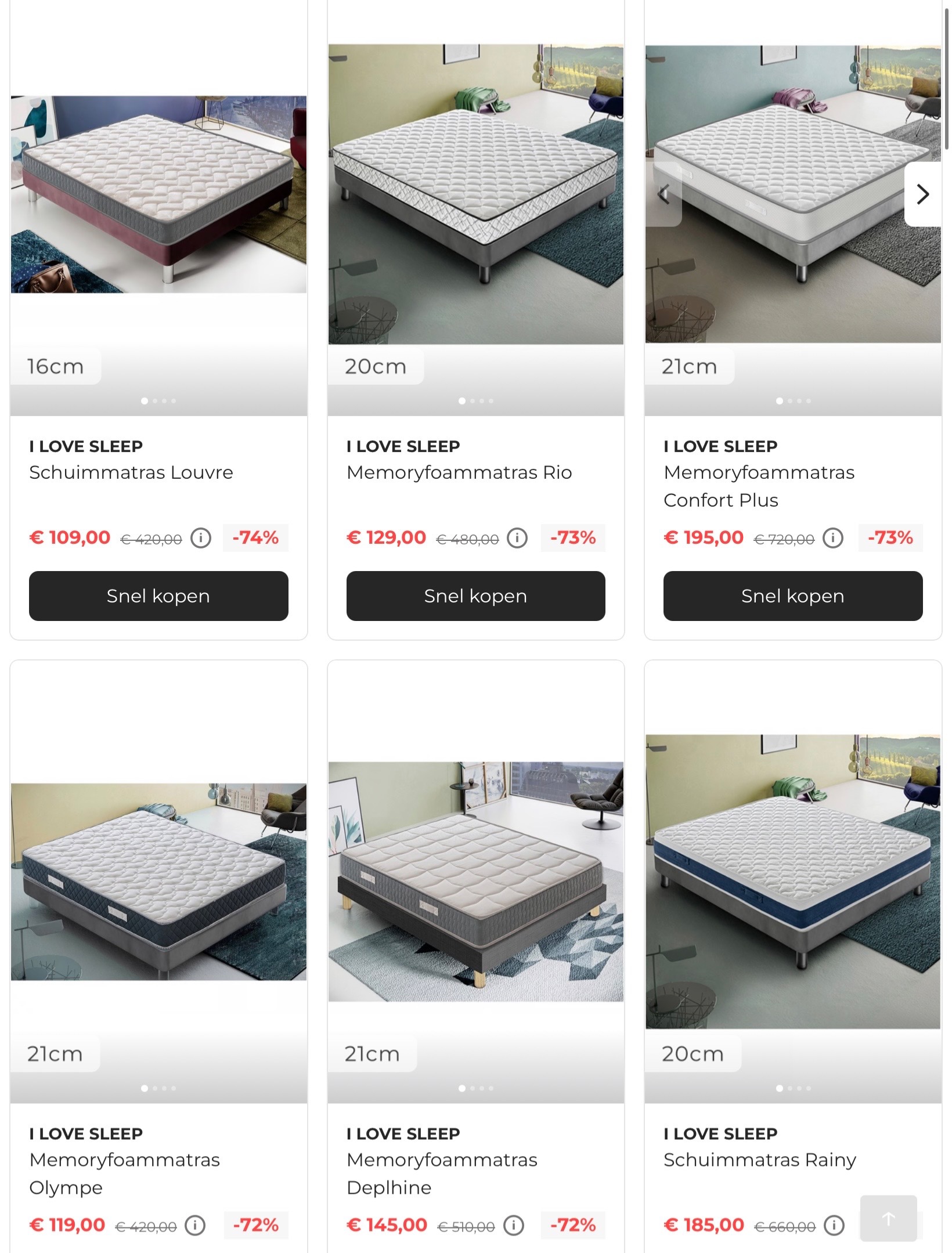
Task: Show previous image of Confort Plus mattress
Action: coord(663,194)
